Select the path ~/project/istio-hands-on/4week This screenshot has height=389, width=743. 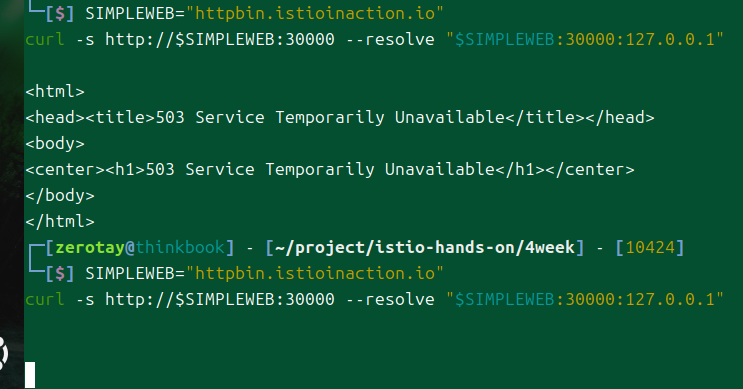click(425, 247)
